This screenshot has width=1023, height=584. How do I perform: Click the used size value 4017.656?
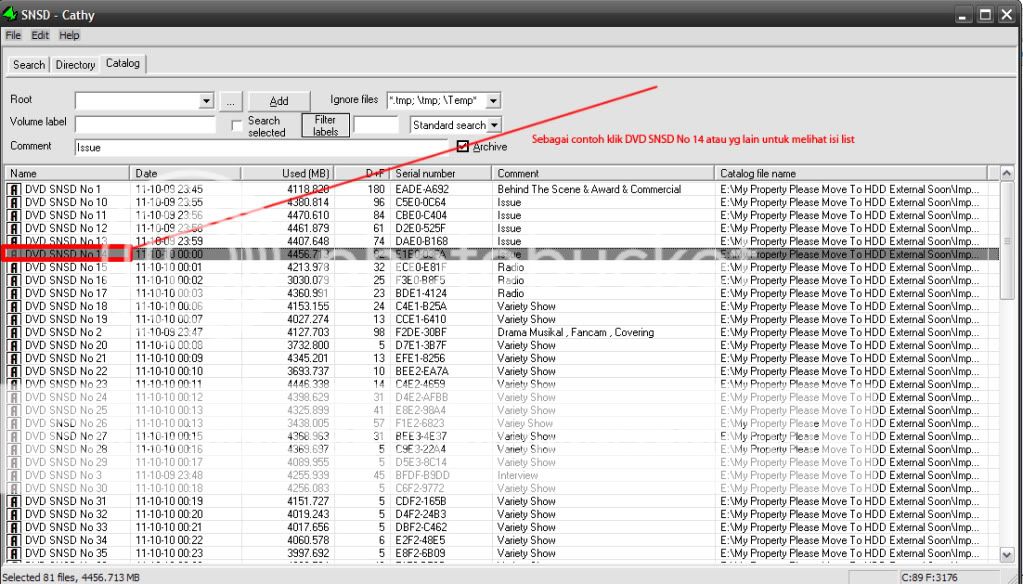pyautogui.click(x=308, y=528)
